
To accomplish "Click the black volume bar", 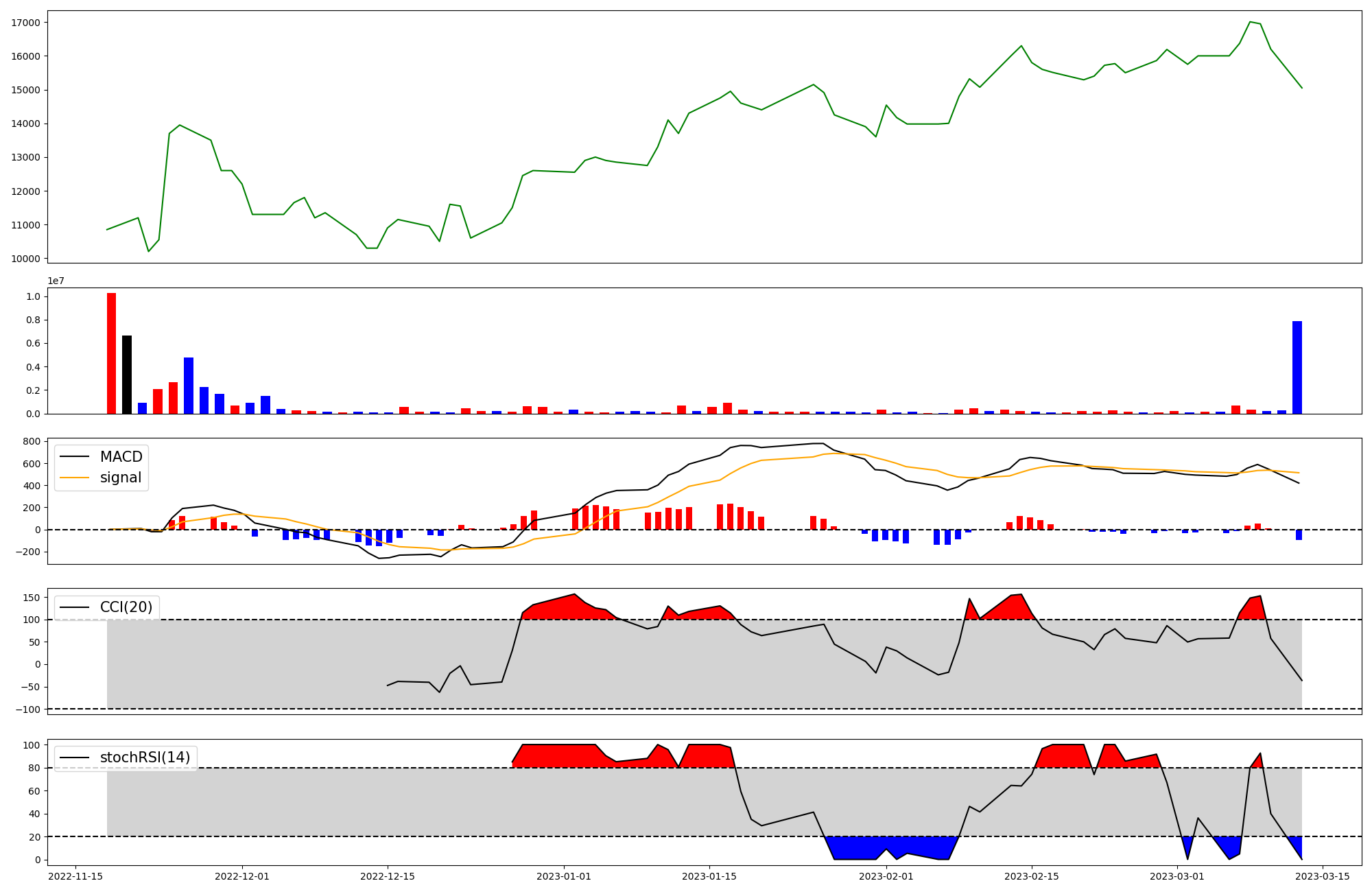I will coord(127,375).
